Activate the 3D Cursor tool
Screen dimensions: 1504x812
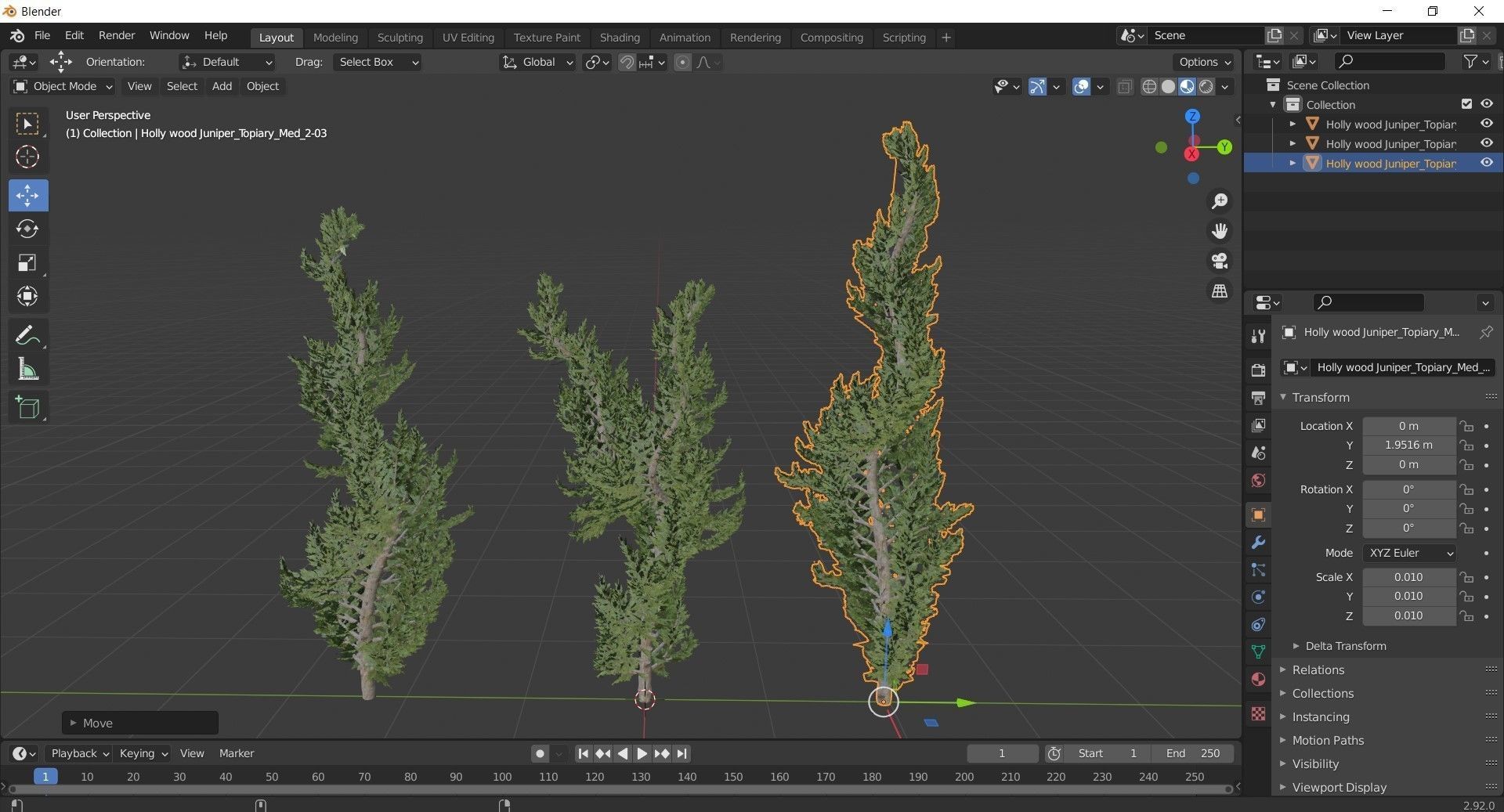tap(27, 157)
